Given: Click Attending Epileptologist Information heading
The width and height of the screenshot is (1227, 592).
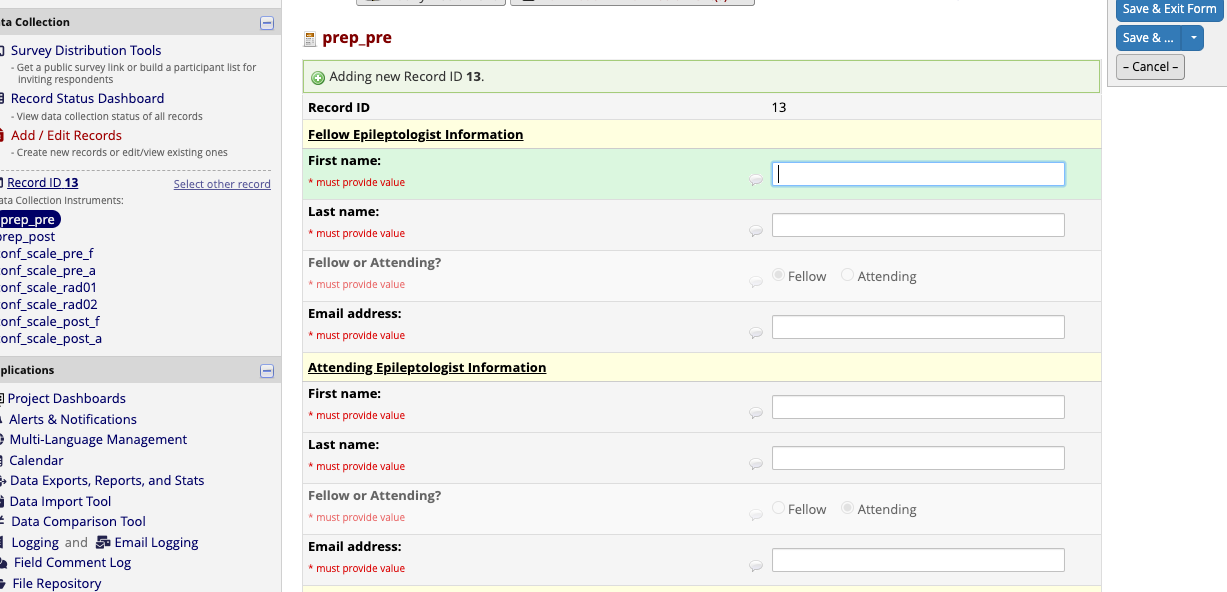Looking at the screenshot, I should [427, 367].
